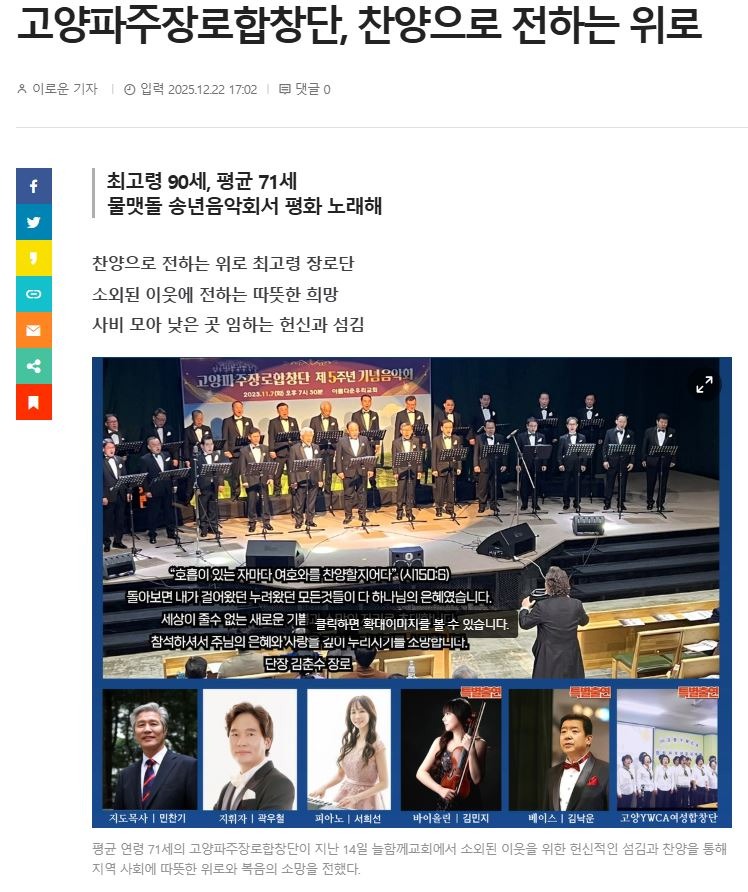Click 고양YWCA여성합창단 photo
The height and width of the screenshot is (892, 748).
667,749
